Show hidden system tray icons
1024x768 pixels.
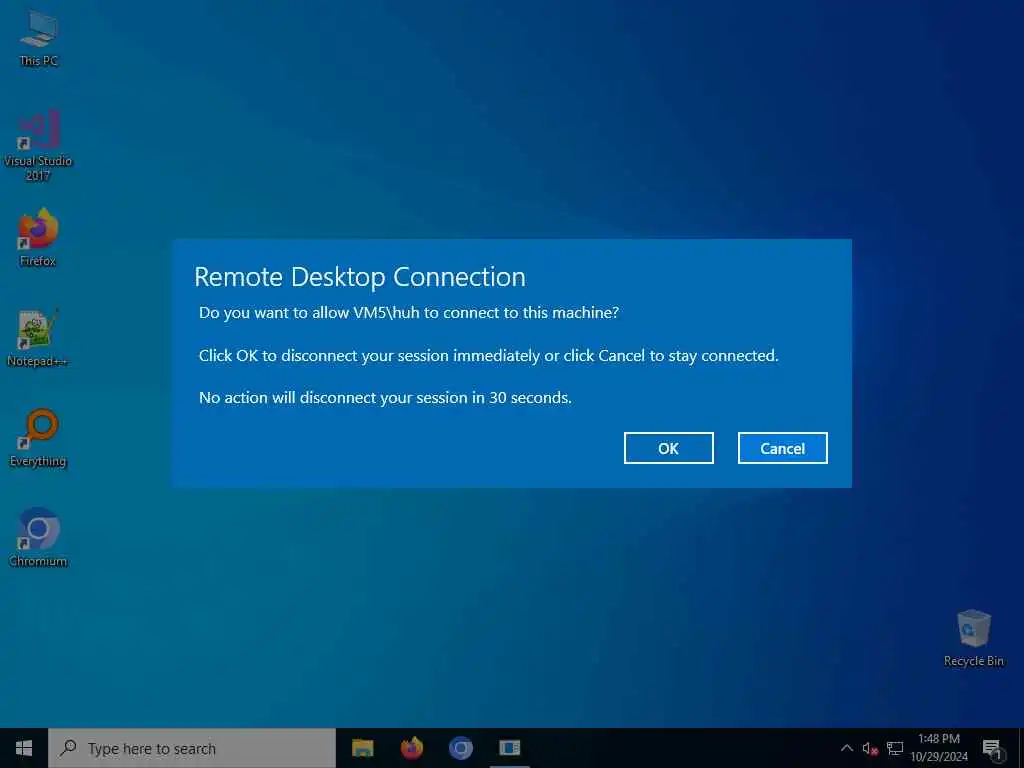[846, 748]
